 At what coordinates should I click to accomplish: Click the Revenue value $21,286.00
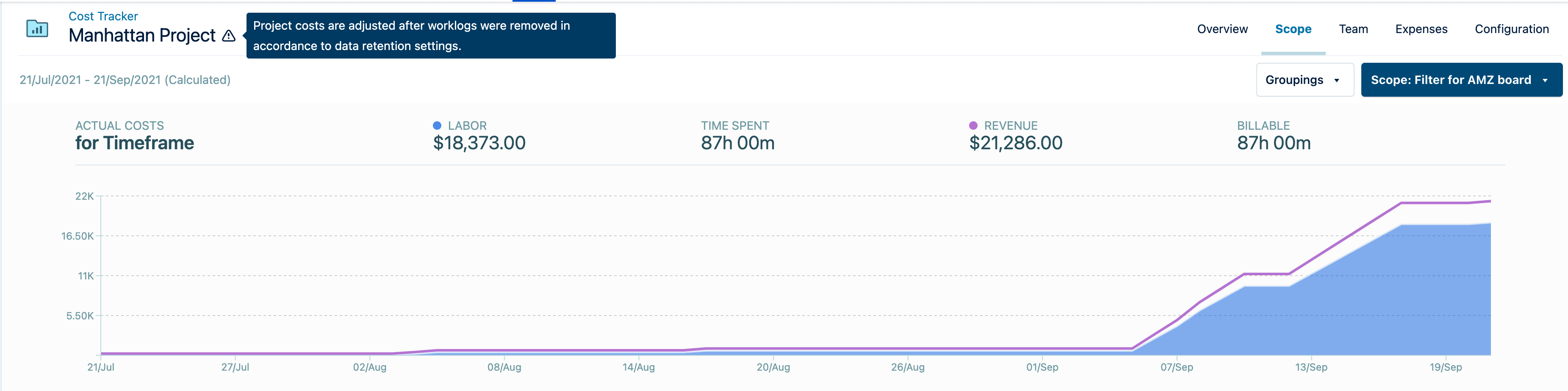(1015, 143)
